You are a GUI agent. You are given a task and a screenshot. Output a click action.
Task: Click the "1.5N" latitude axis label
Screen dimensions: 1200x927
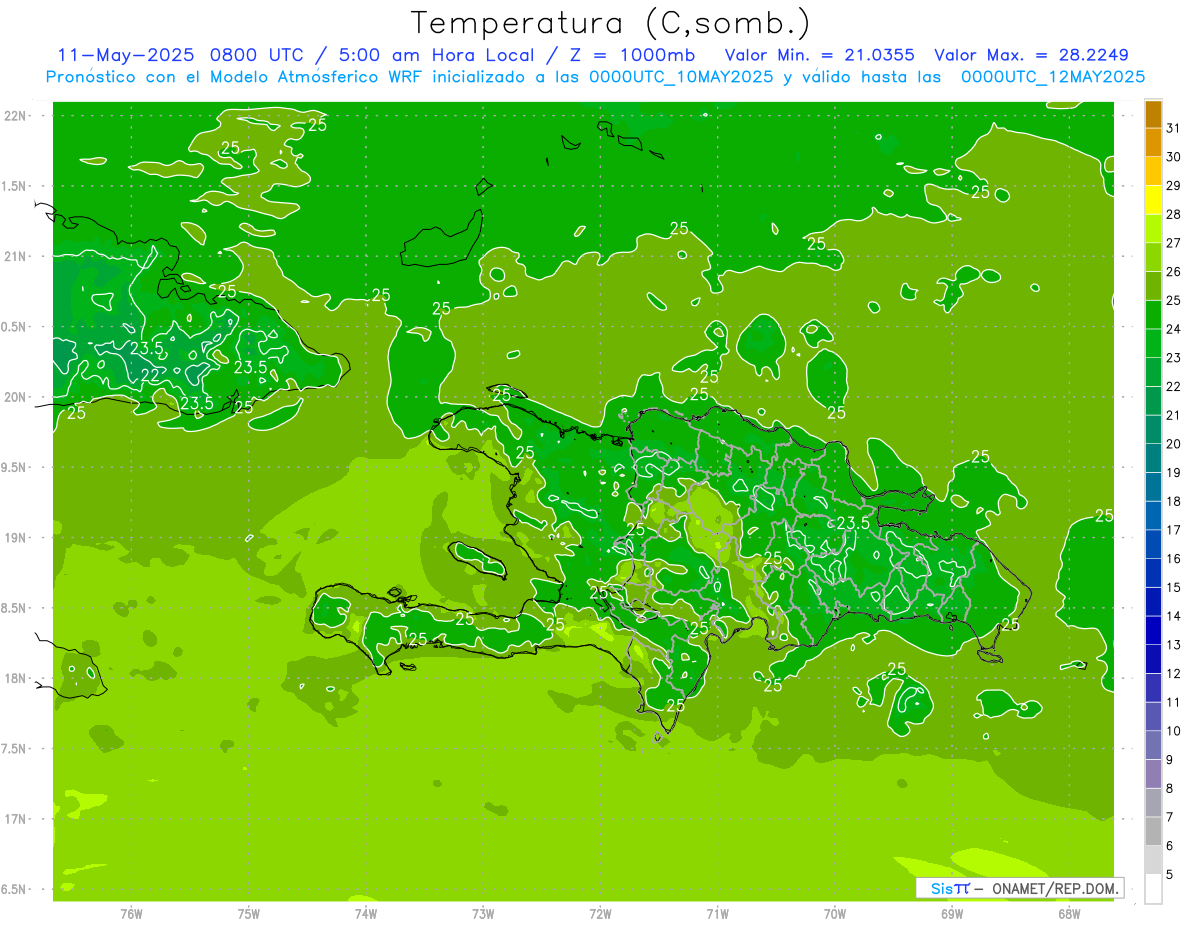(14, 186)
